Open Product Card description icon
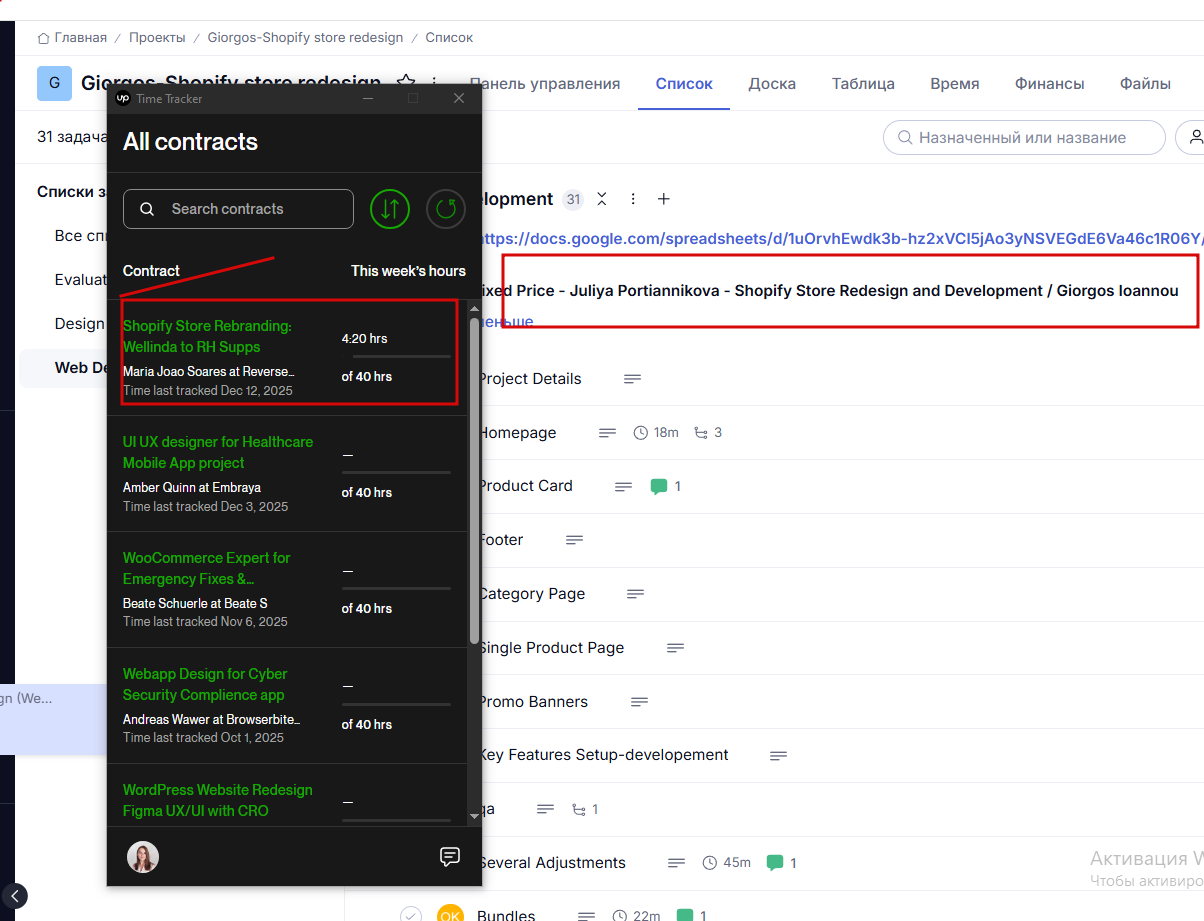This screenshot has width=1204, height=921. [624, 487]
